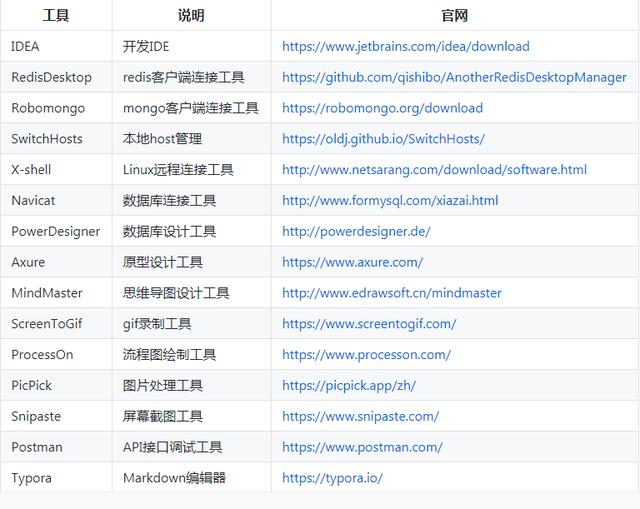Click the AnotherRedisDesktopManager GitHub link
640x509 pixels.
click(454, 77)
